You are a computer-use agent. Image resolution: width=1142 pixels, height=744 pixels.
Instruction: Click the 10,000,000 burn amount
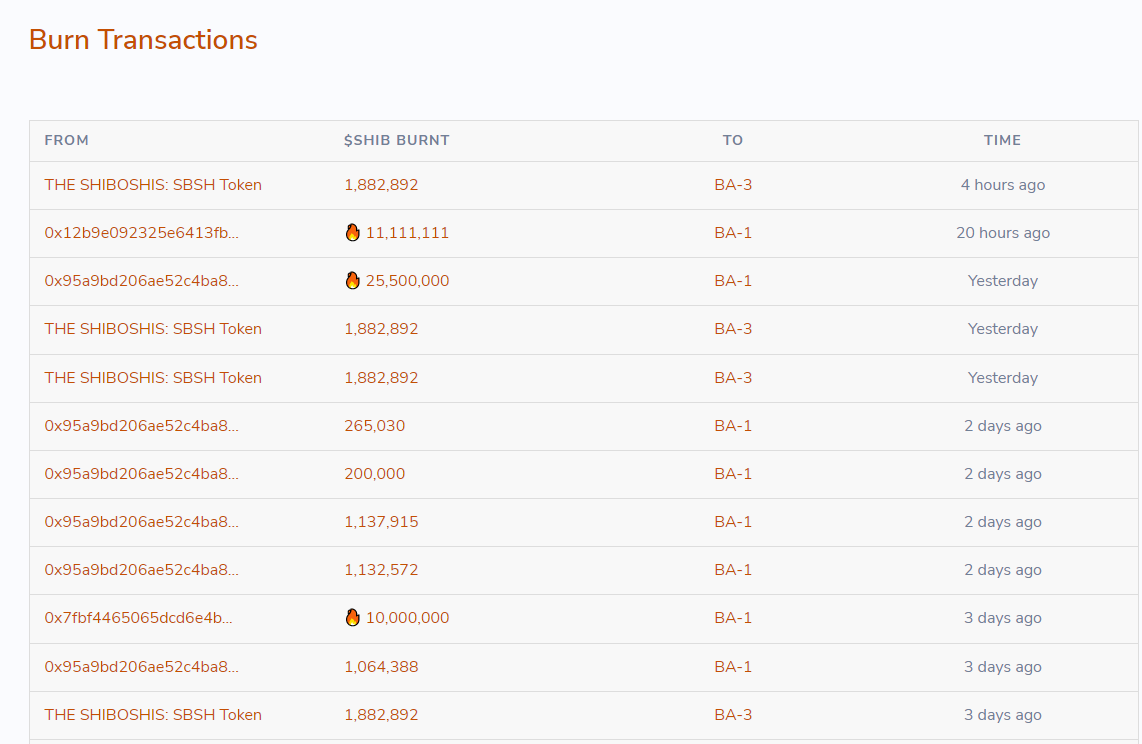[x=407, y=618]
